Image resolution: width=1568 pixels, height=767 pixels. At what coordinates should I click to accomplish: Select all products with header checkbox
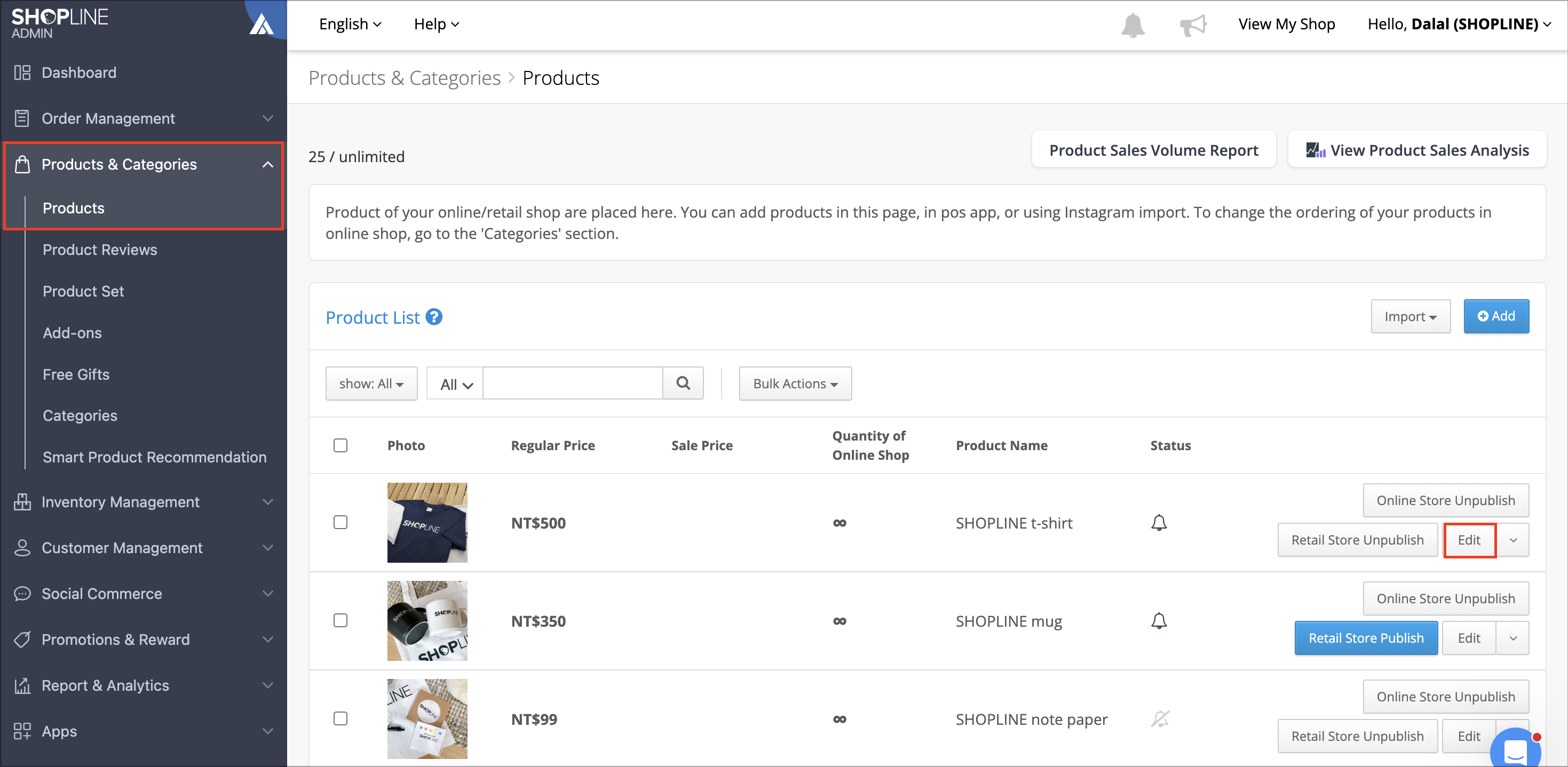point(340,445)
